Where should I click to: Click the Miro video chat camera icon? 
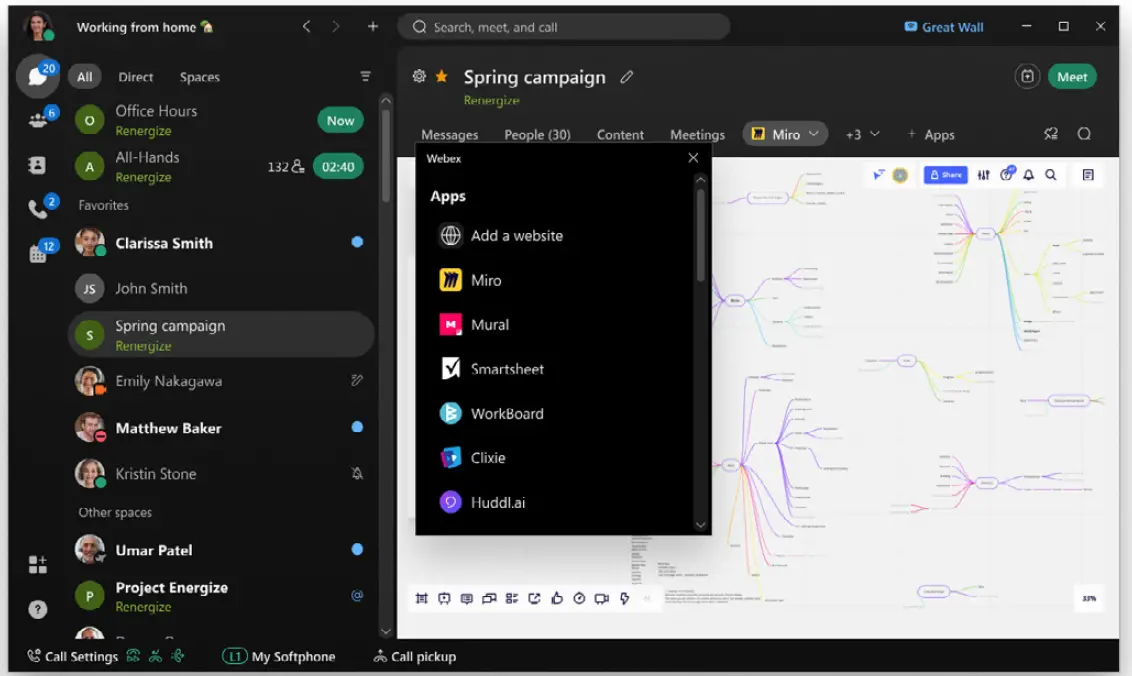pyautogui.click(x=601, y=598)
